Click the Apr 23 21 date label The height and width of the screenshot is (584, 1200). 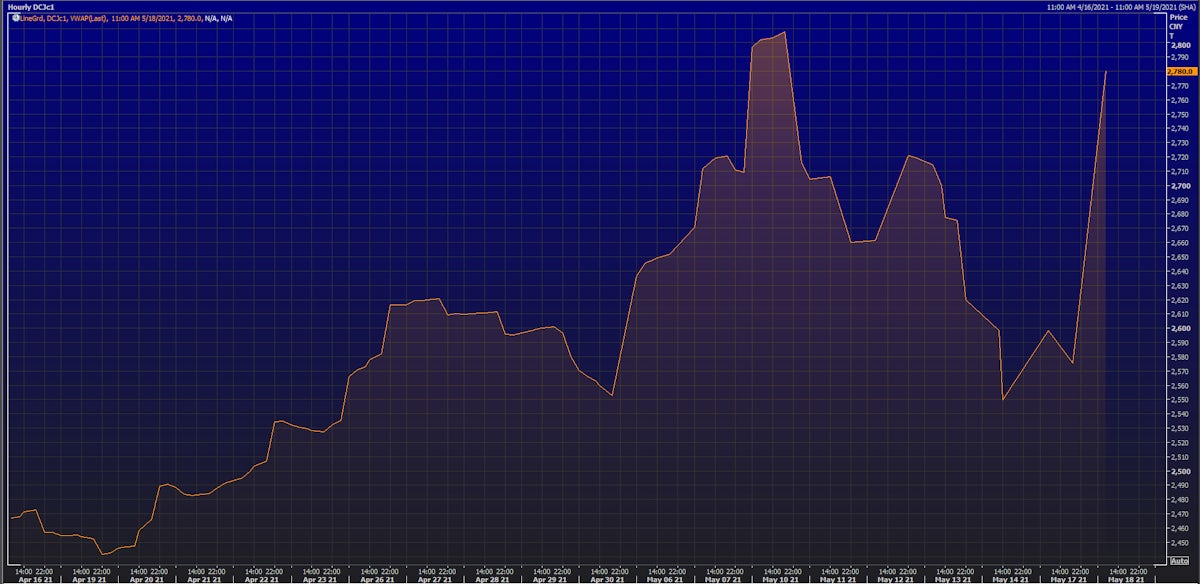click(320, 579)
